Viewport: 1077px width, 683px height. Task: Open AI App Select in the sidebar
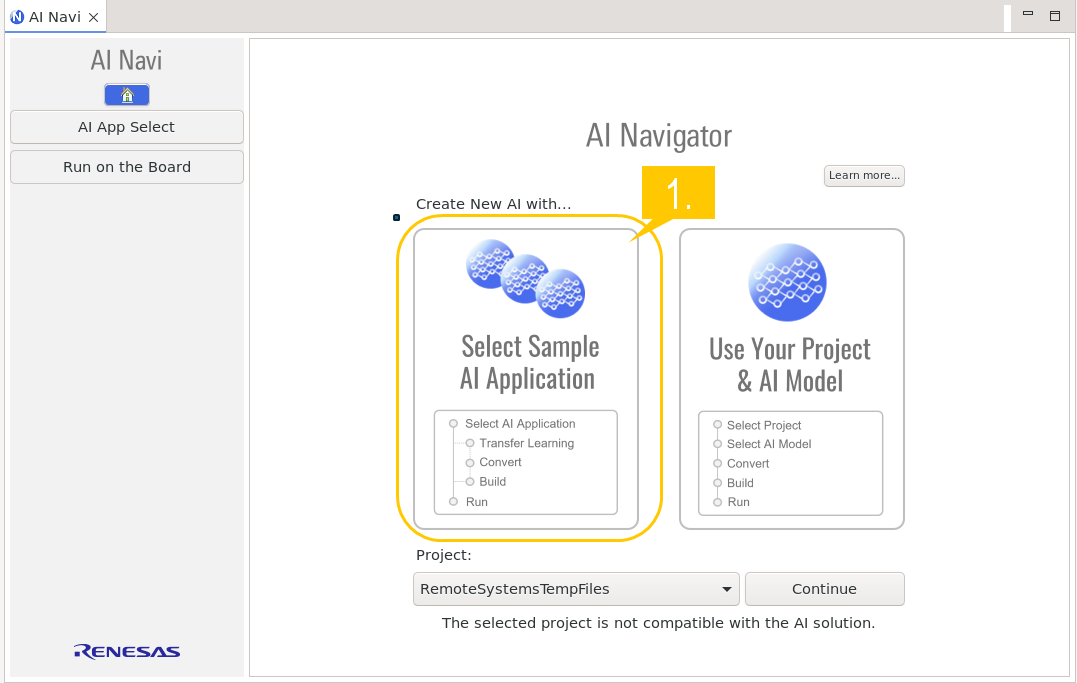pyautogui.click(x=127, y=127)
